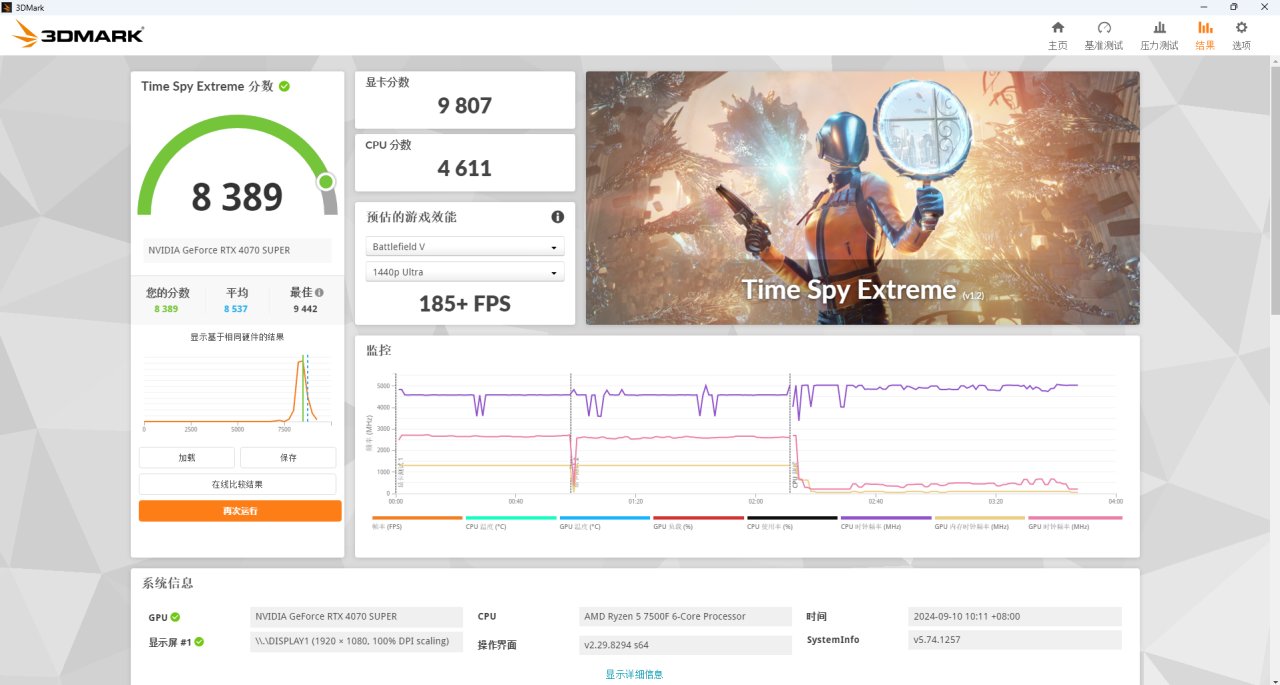Click the 显示基于相同硬件的结果 caption
The height and width of the screenshot is (685, 1280).
click(x=237, y=337)
